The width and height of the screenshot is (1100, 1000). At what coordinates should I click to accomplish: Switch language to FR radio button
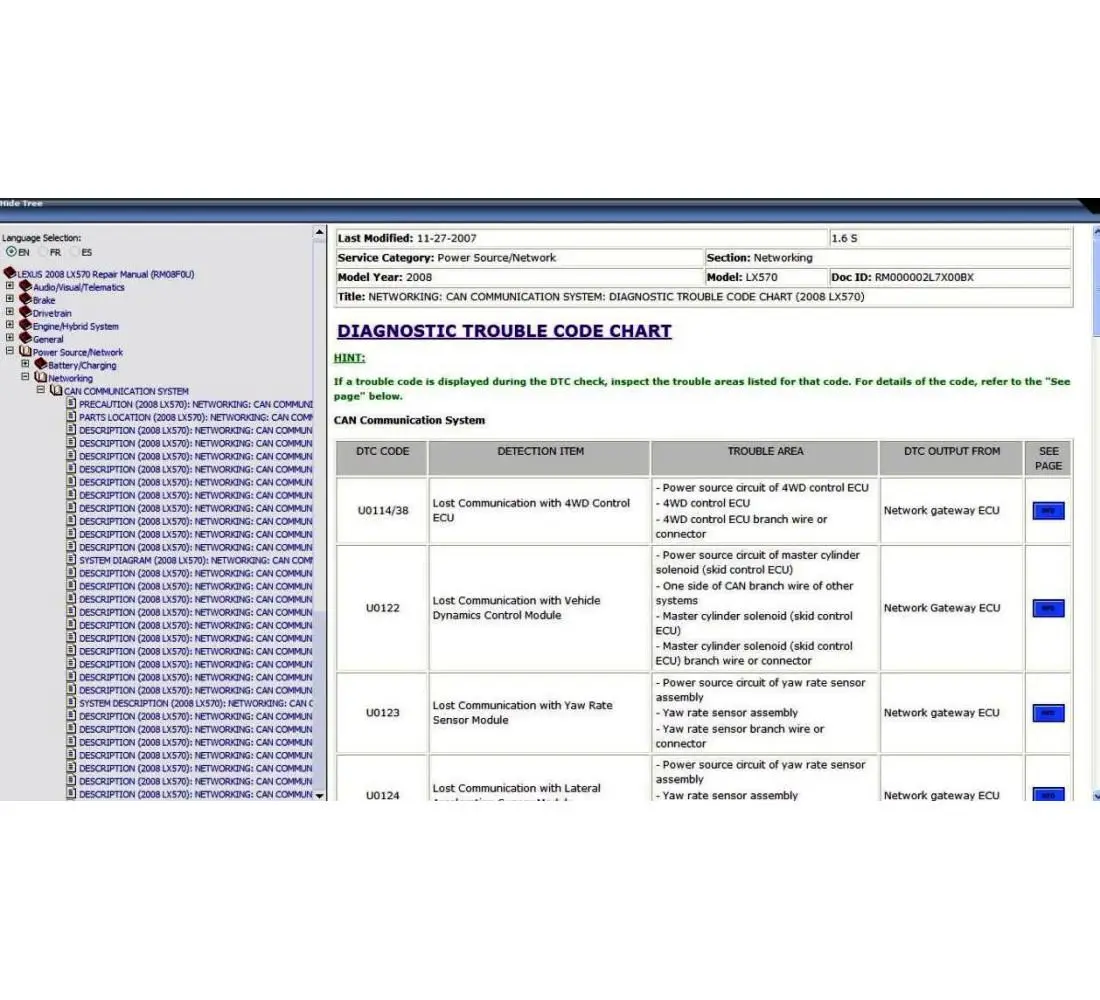[x=43, y=252]
